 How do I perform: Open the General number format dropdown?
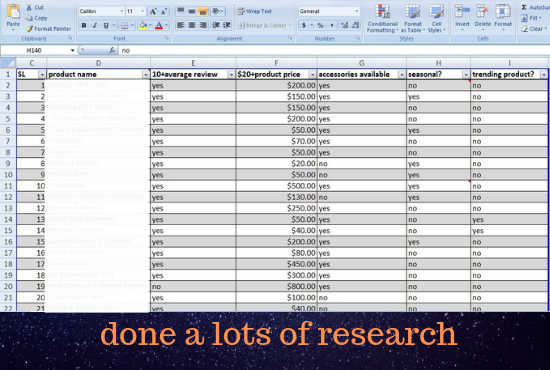pyautogui.click(x=357, y=11)
